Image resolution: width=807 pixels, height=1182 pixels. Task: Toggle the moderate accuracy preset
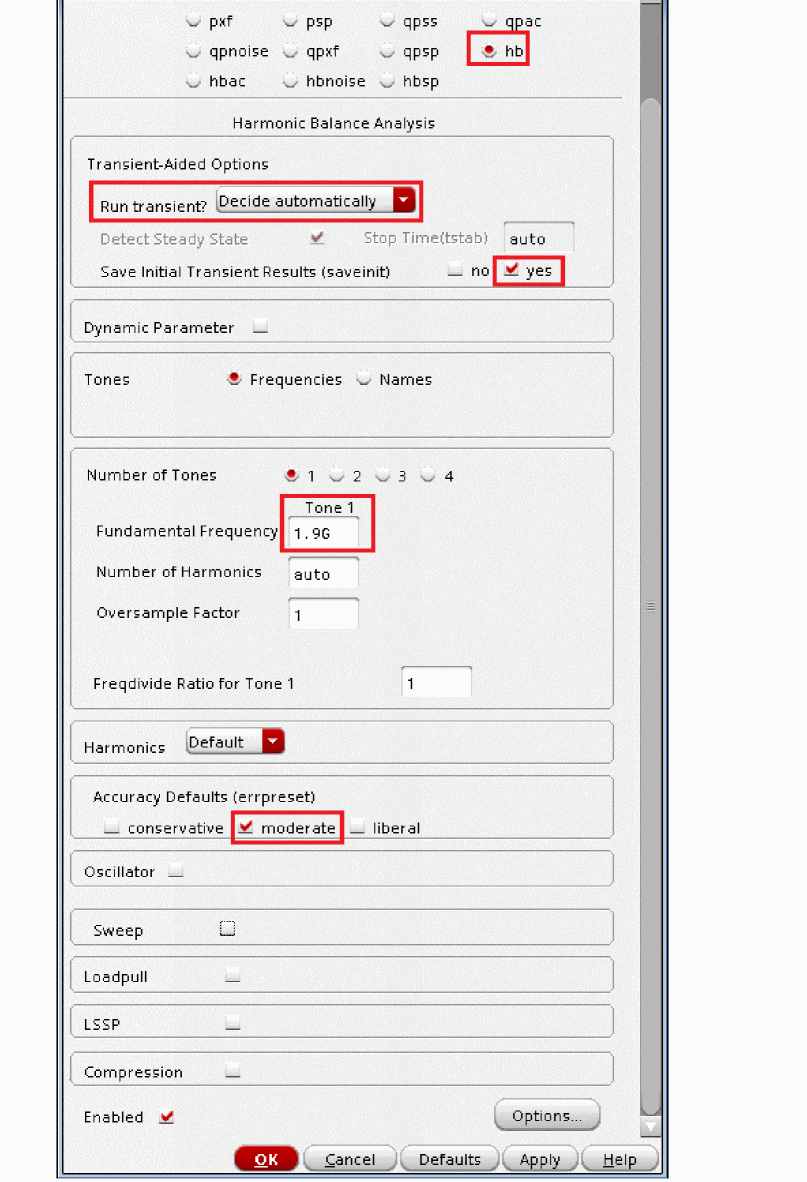tap(246, 827)
